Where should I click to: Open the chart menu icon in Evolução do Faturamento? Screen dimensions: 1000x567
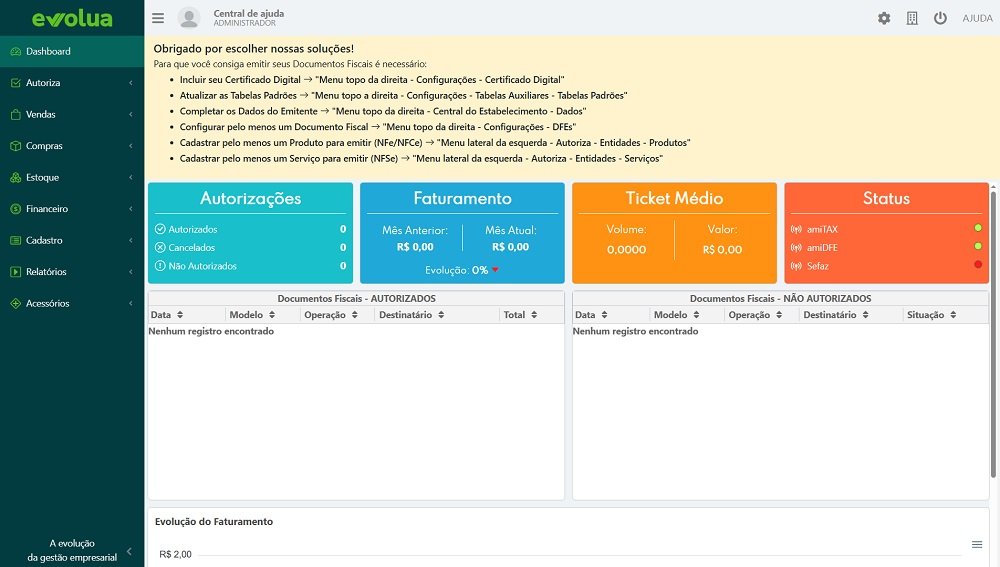pos(977,544)
